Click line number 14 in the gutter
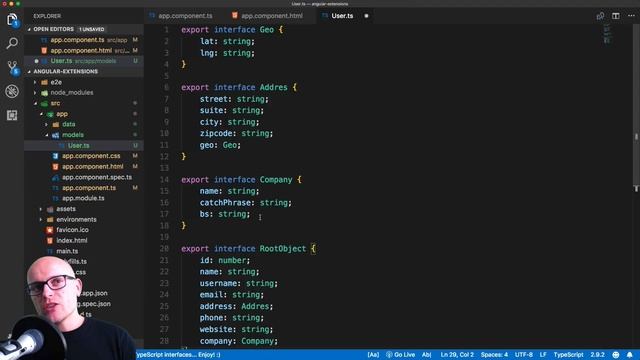Screen dimensions: 640x360 164,180
